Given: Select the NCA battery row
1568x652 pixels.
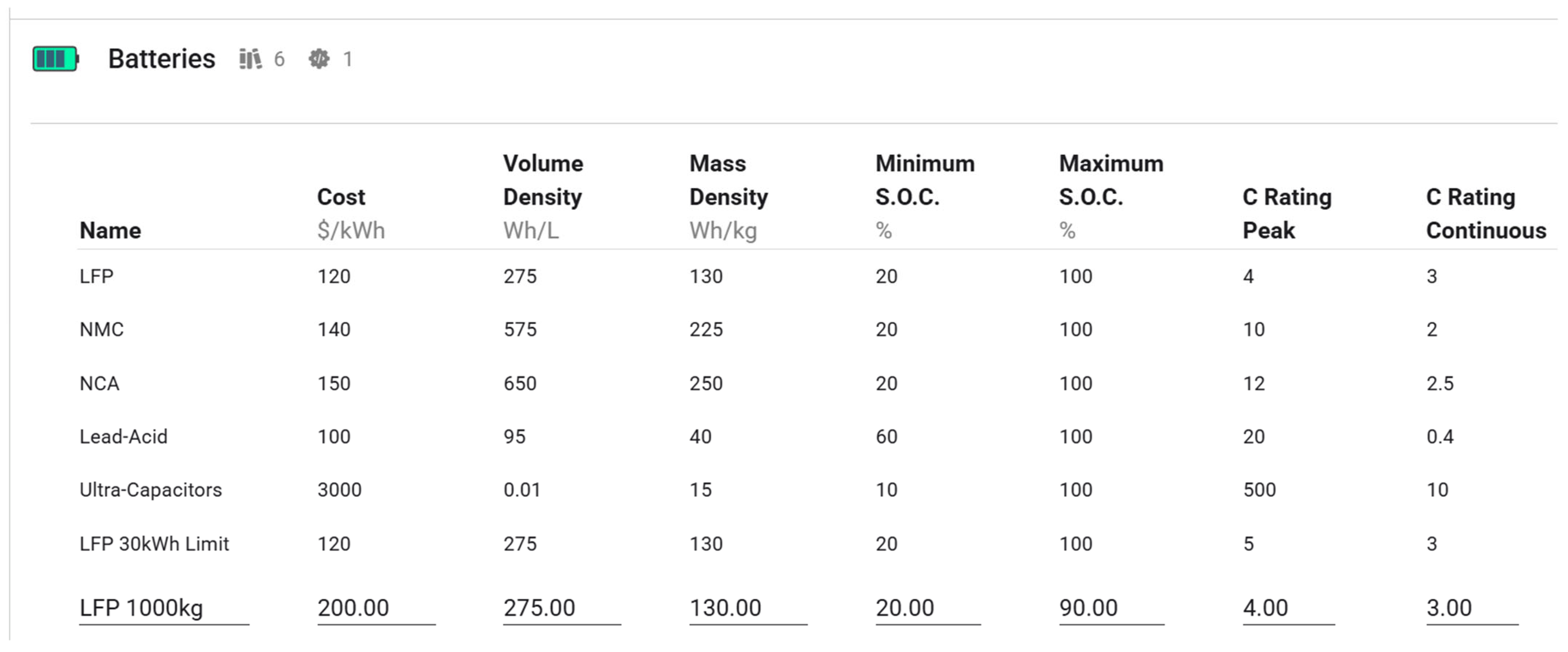Looking at the screenshot, I should click(99, 383).
